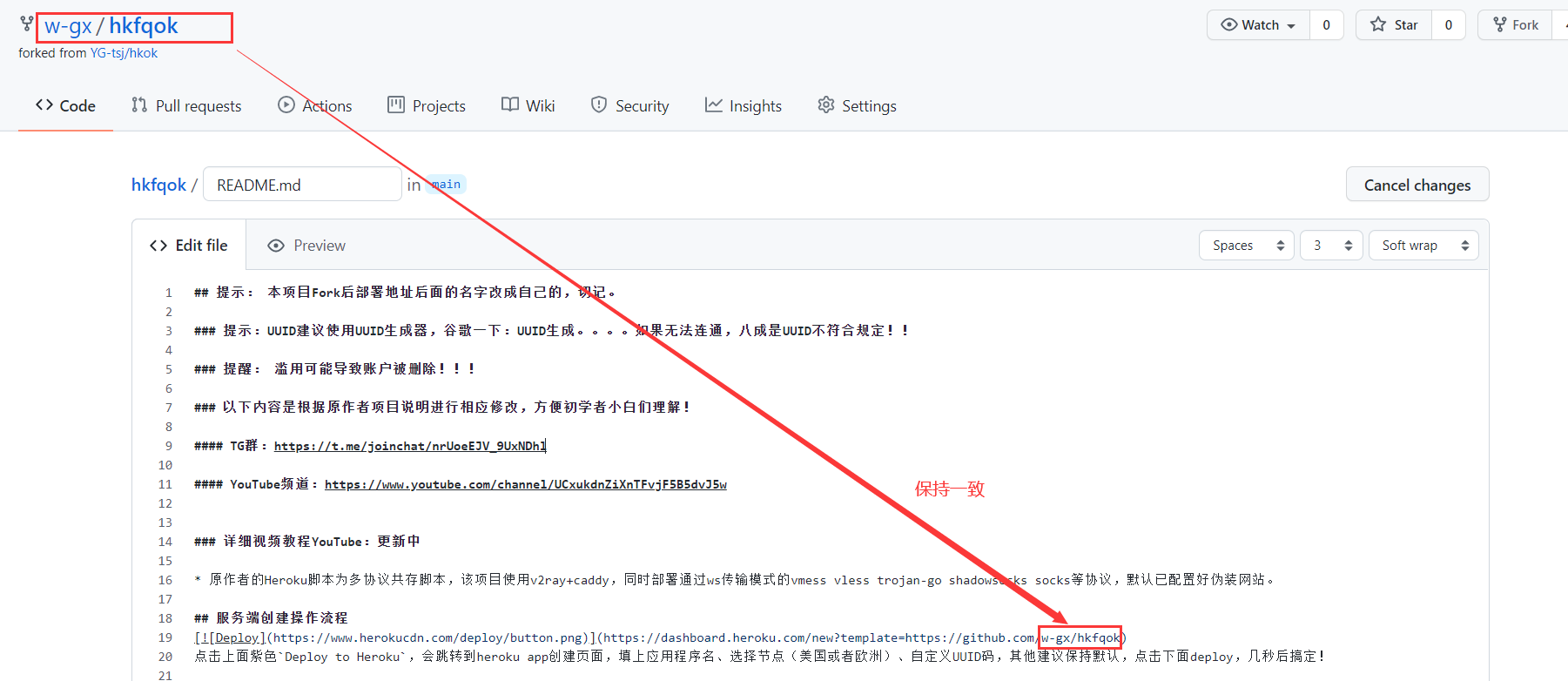Open the watchers count next to Watch
The height and width of the screenshot is (681, 1568).
pyautogui.click(x=1326, y=24)
